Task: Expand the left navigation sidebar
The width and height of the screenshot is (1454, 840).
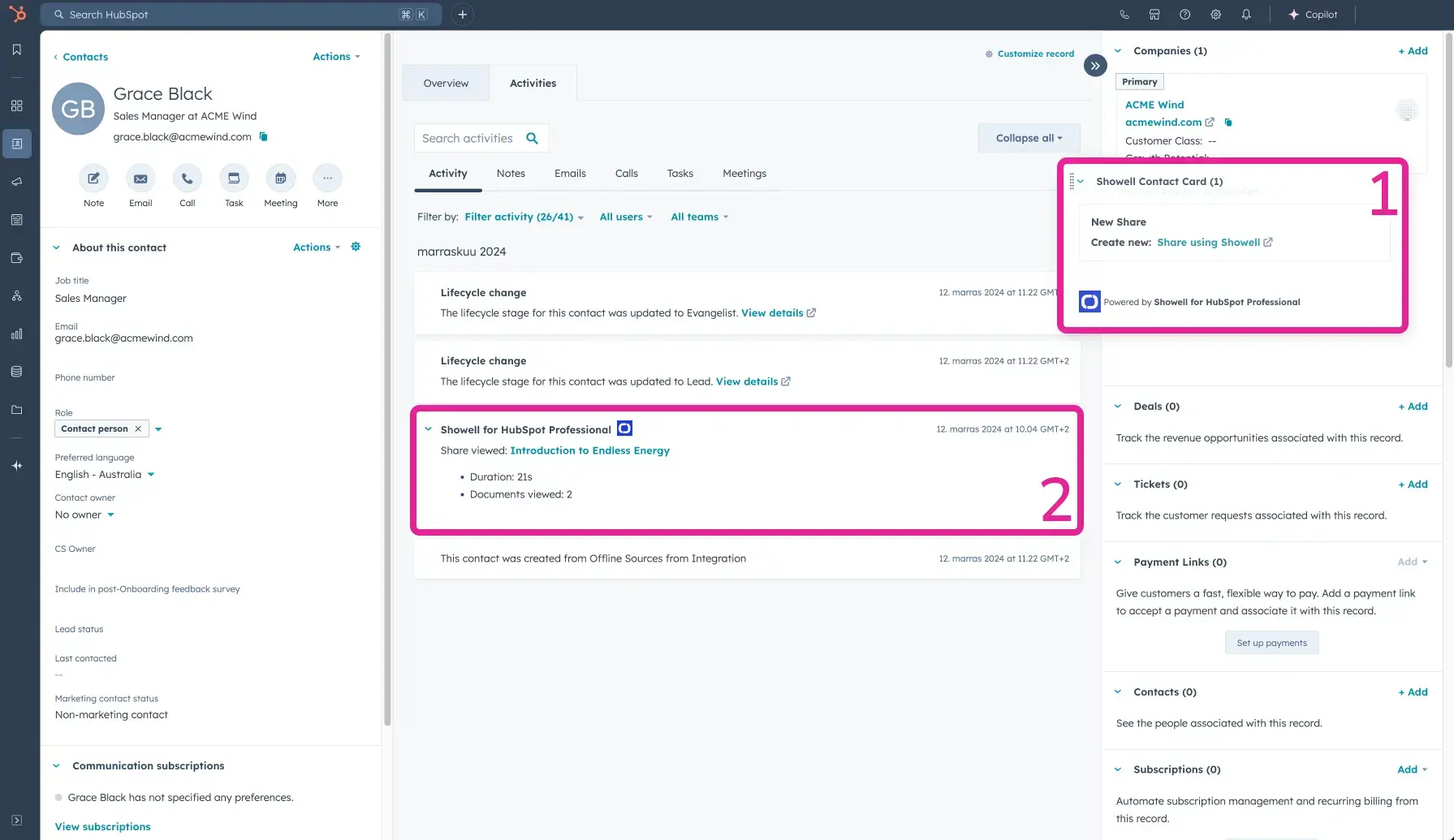Action: [x=16, y=821]
